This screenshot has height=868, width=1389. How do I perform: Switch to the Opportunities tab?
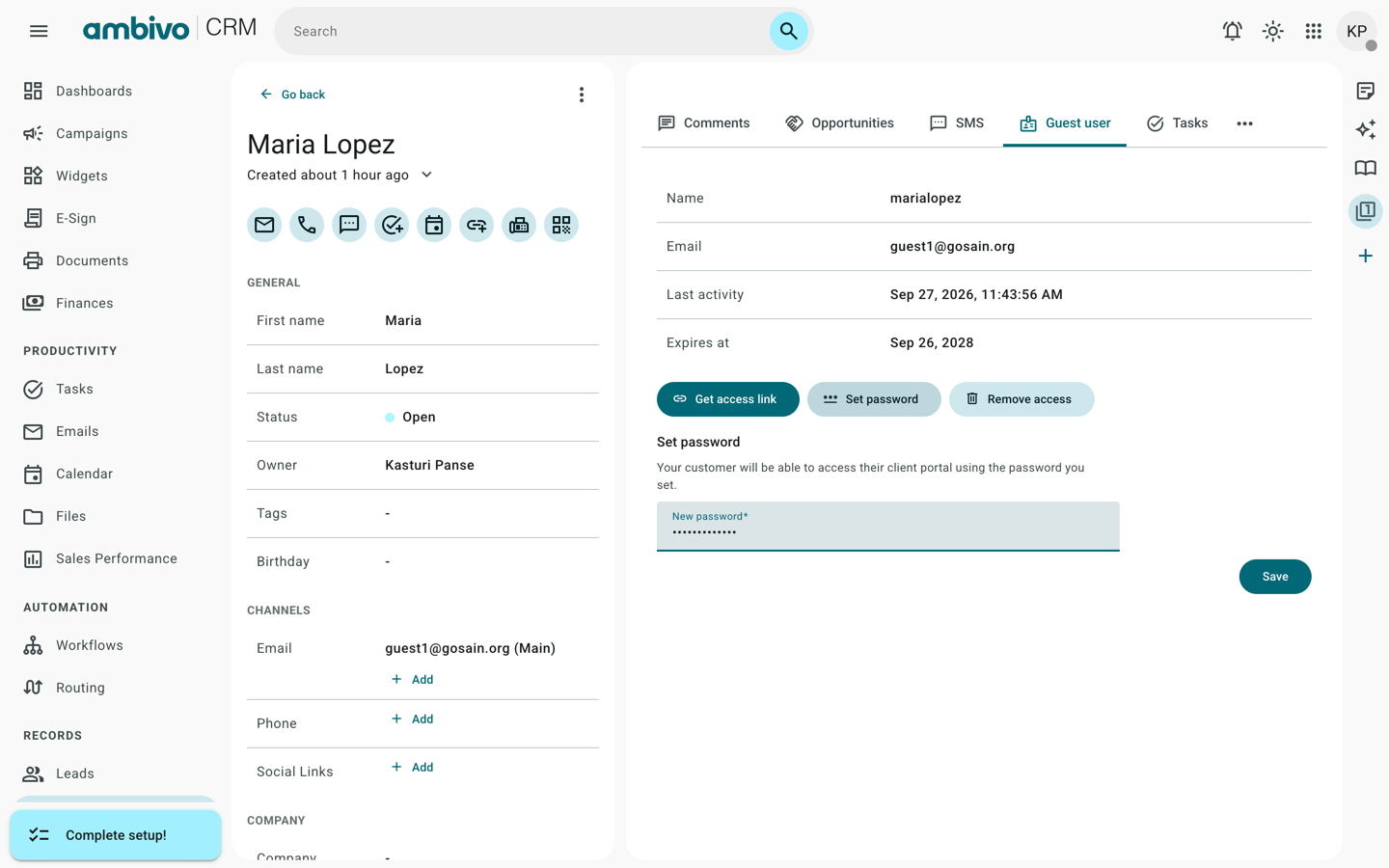click(x=839, y=123)
